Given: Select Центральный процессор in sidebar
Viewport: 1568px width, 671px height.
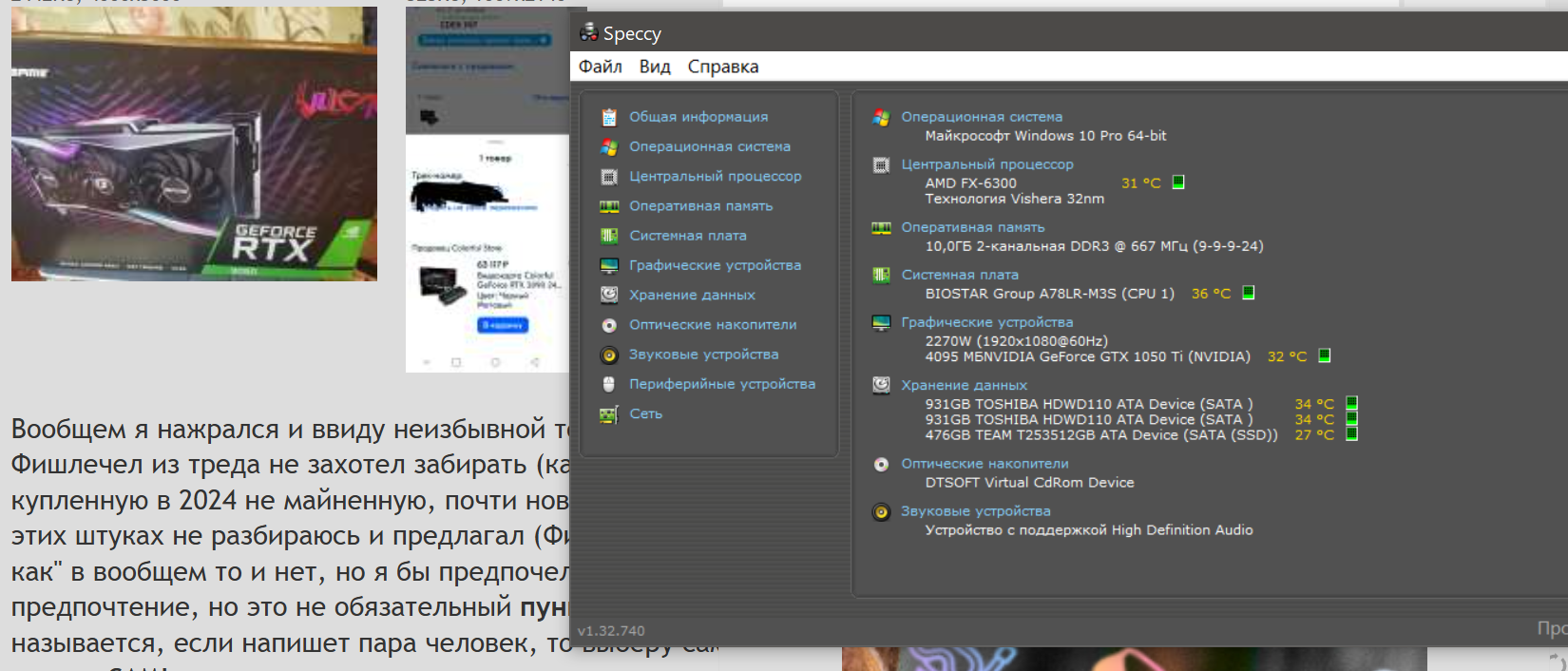Looking at the screenshot, I should [x=716, y=176].
